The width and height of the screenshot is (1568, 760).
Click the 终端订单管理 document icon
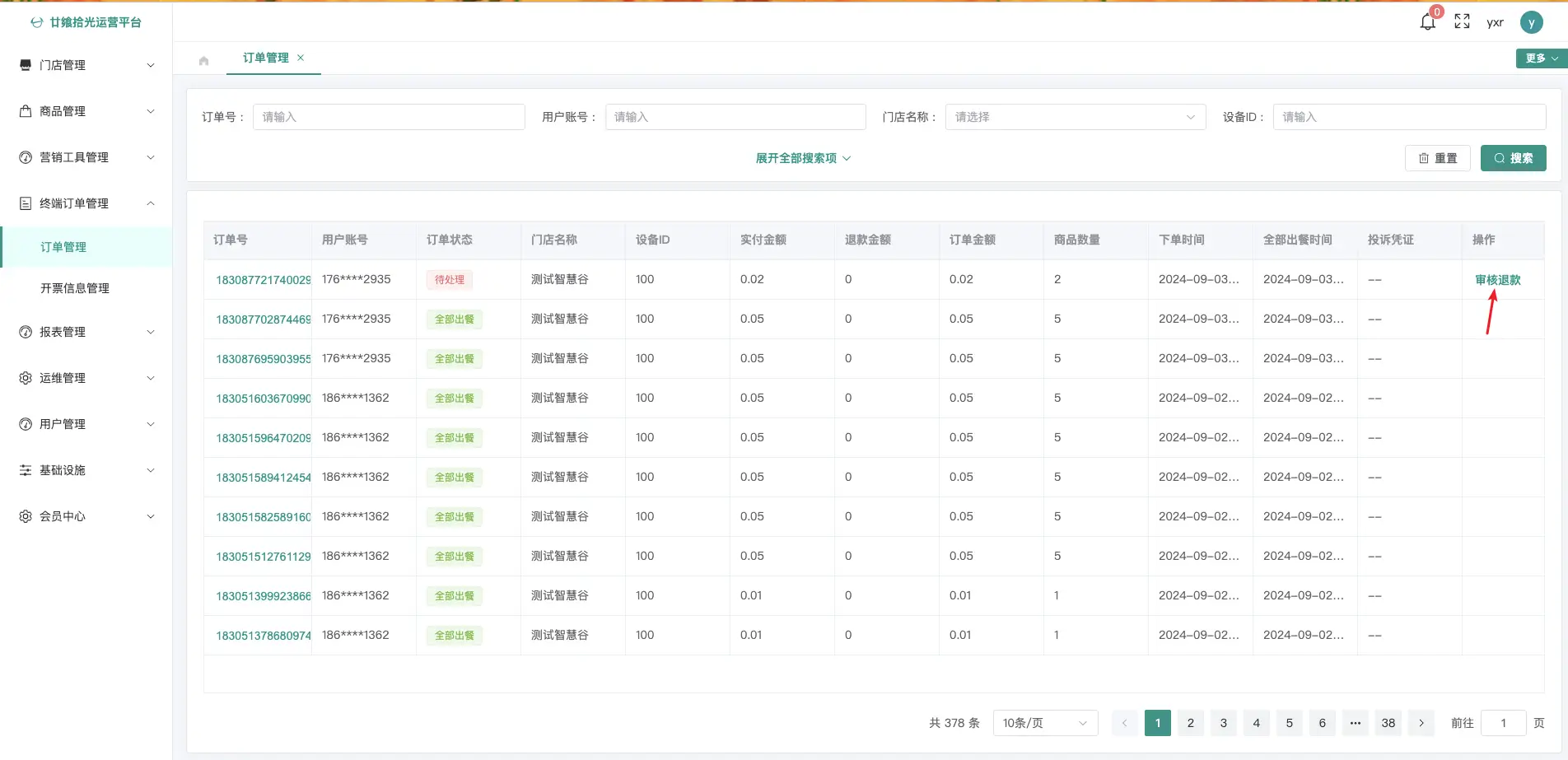[x=26, y=203]
